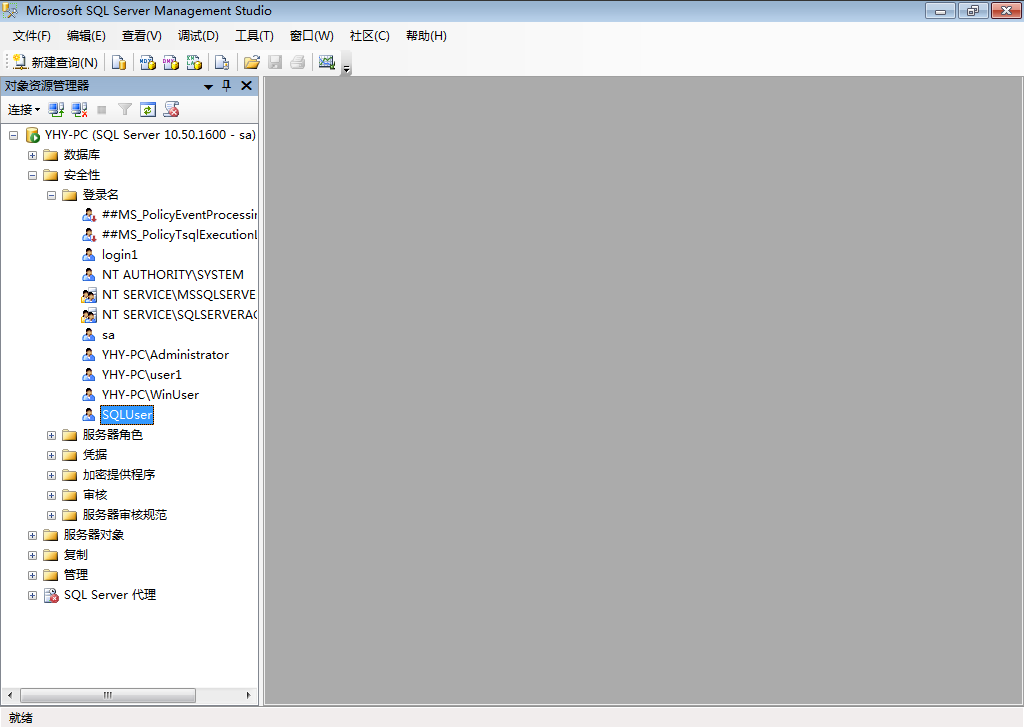This screenshot has height=728, width=1024.
Task: Click the Save disk icon
Action: pyautogui.click(x=275, y=62)
